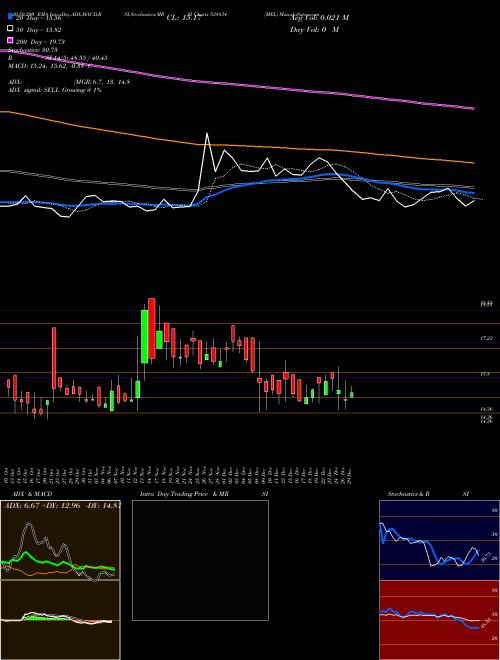500x660 pixels.
Task: Click the magenta 200 Day EMA legend swatch
Action: 10,41
